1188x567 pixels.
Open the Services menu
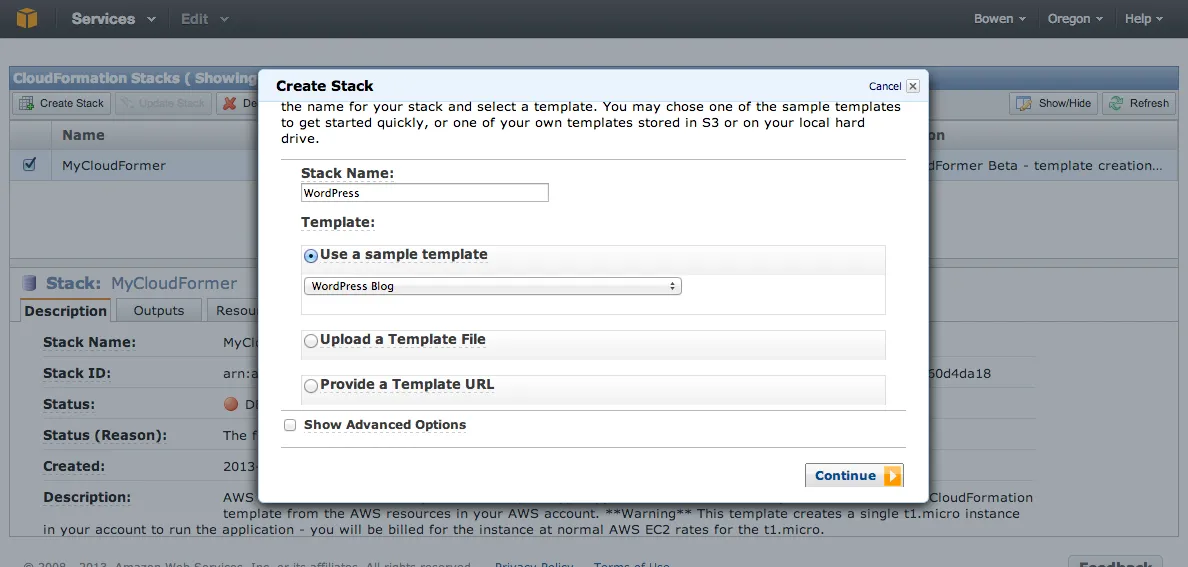pos(114,19)
